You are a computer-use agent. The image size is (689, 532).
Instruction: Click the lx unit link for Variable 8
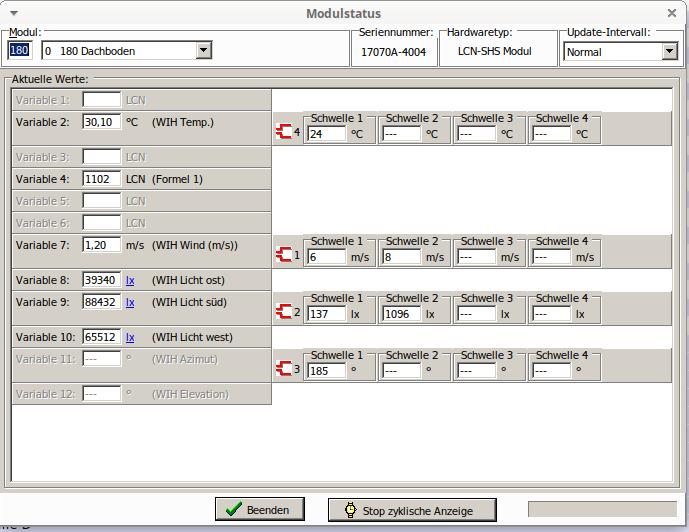pos(130,280)
